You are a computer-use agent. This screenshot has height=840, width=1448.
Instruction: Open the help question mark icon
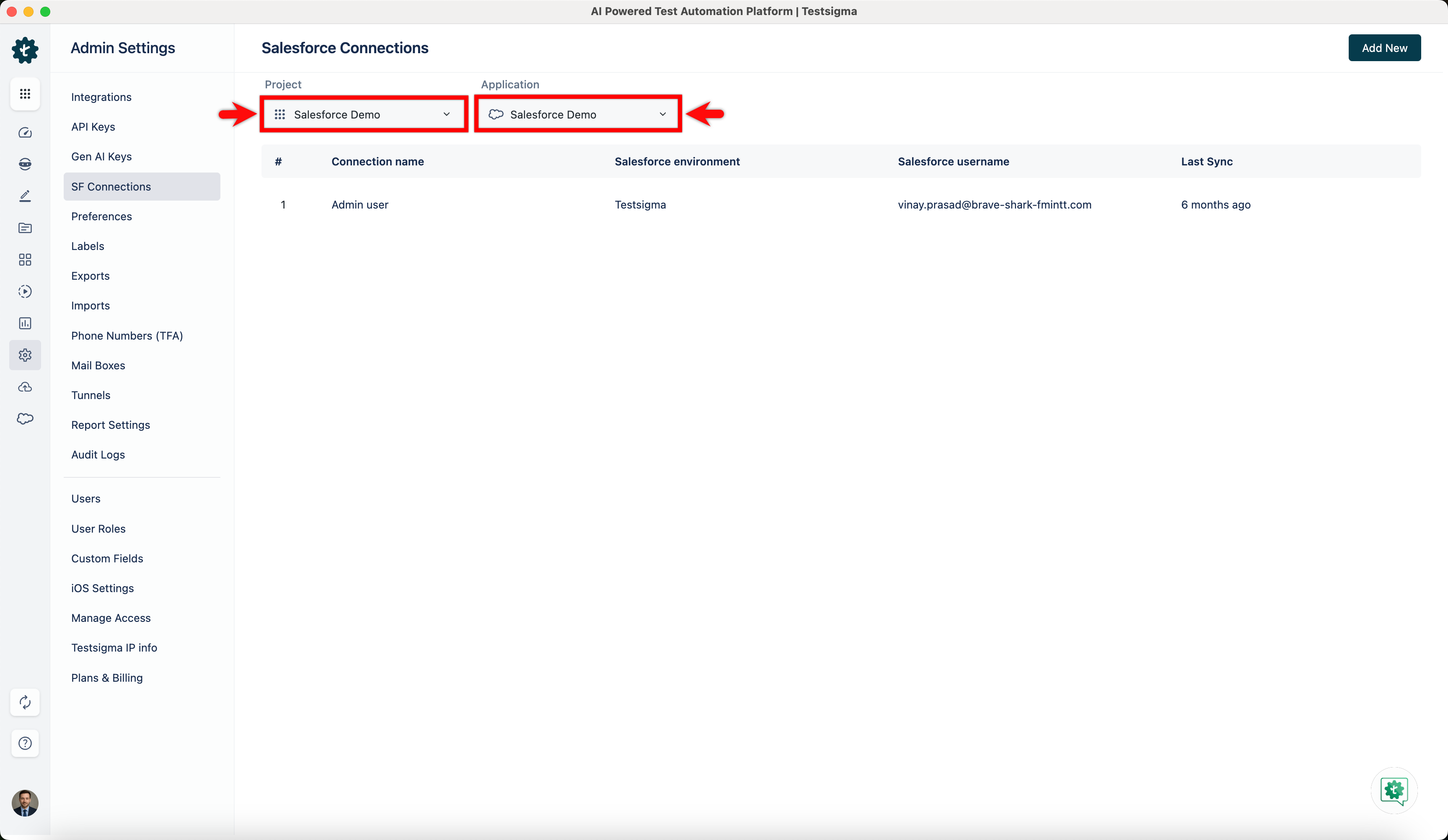[25, 743]
